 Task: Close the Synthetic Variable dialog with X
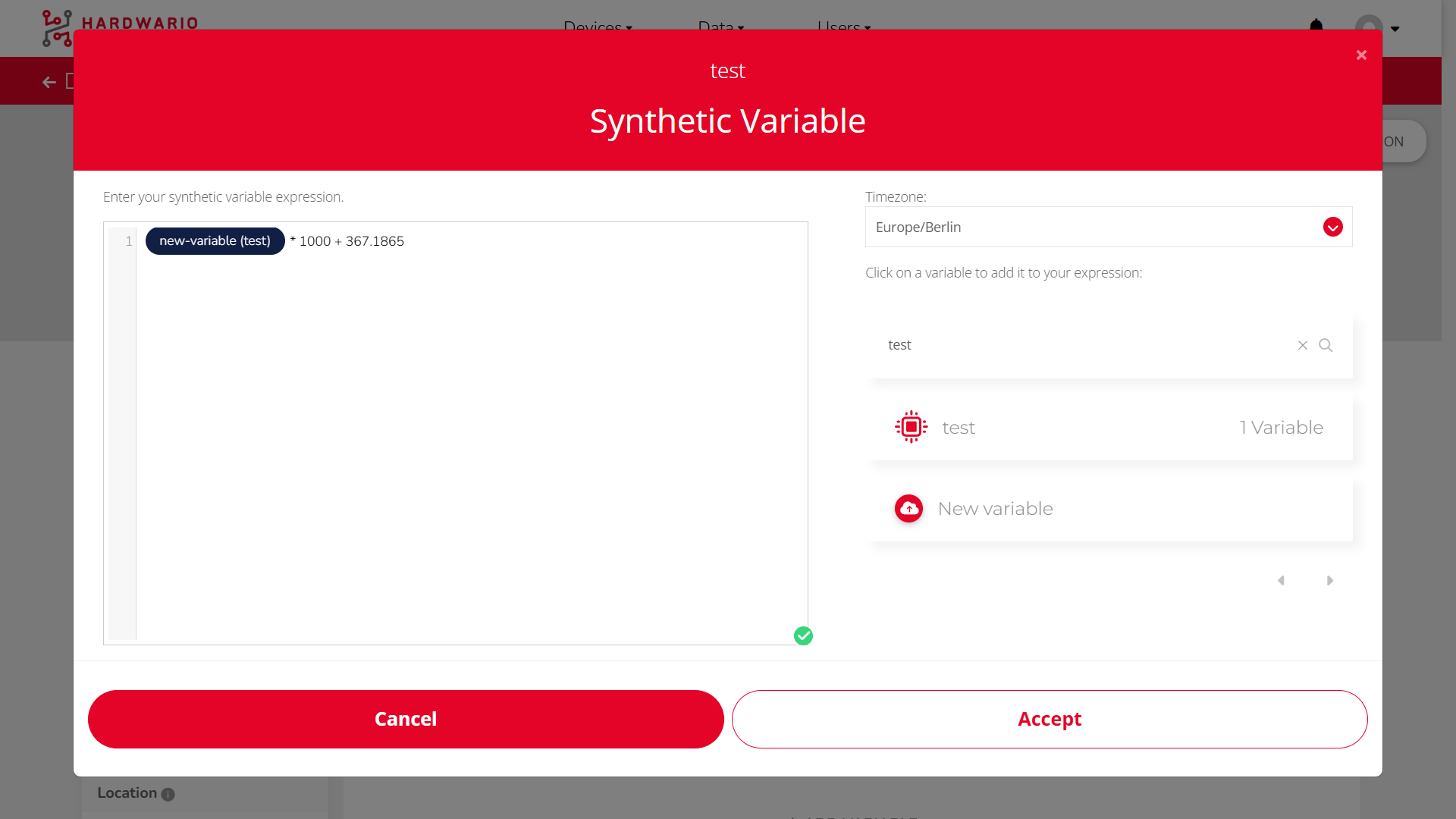1361,55
